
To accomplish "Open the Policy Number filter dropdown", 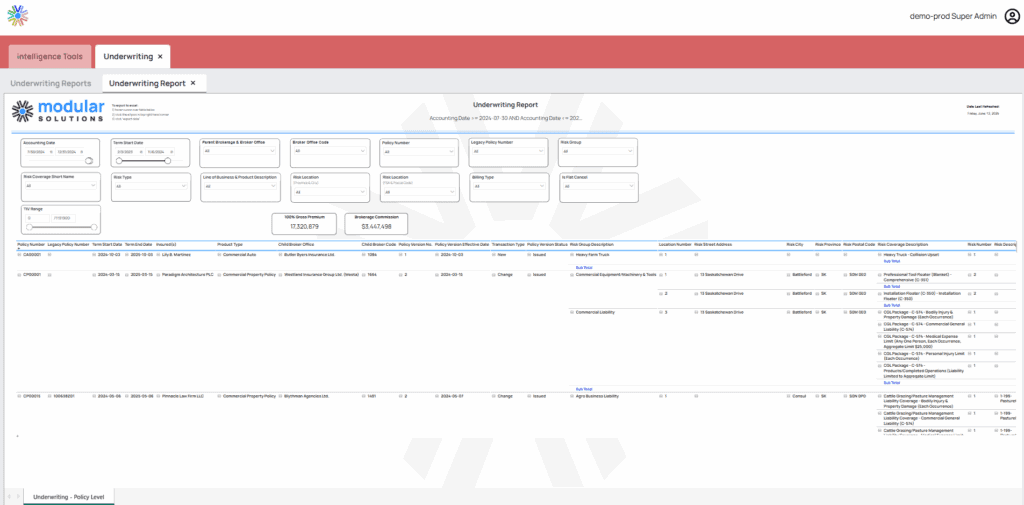I will (x=418, y=152).
